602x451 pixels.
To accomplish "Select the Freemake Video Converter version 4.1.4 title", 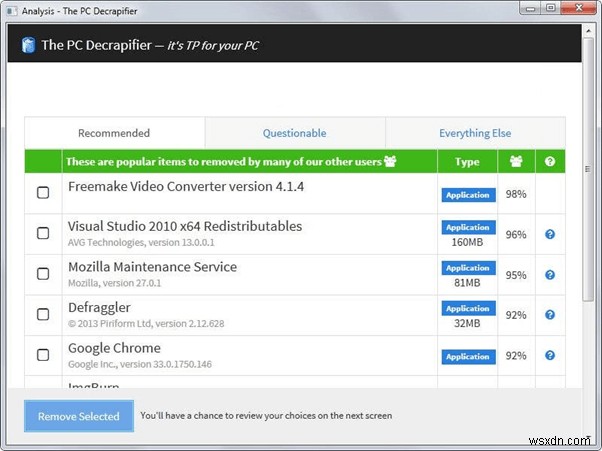I will 186,187.
